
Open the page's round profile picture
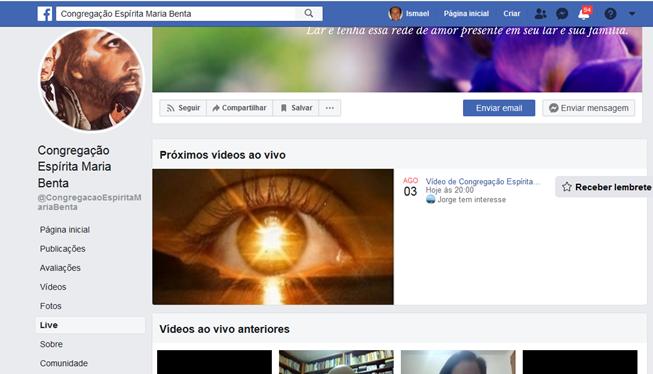(x=92, y=80)
